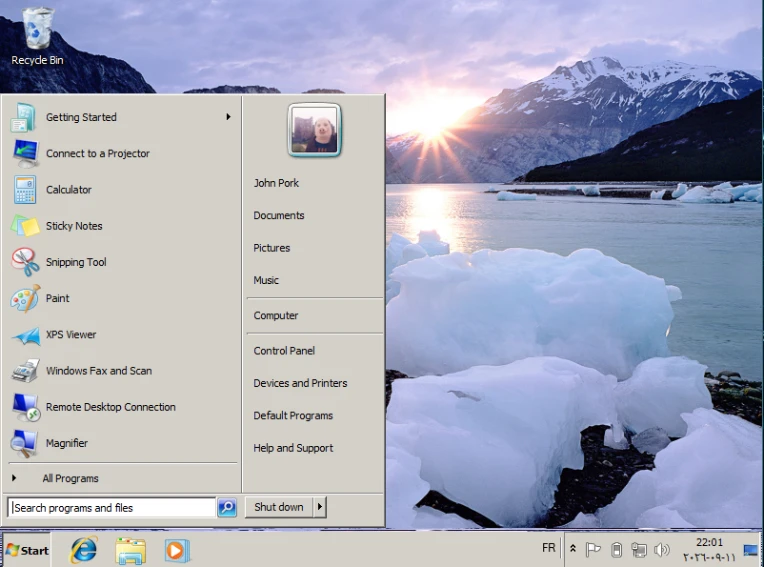This screenshot has width=764, height=567.
Task: Open the Calculator app icon
Action: tap(25, 189)
